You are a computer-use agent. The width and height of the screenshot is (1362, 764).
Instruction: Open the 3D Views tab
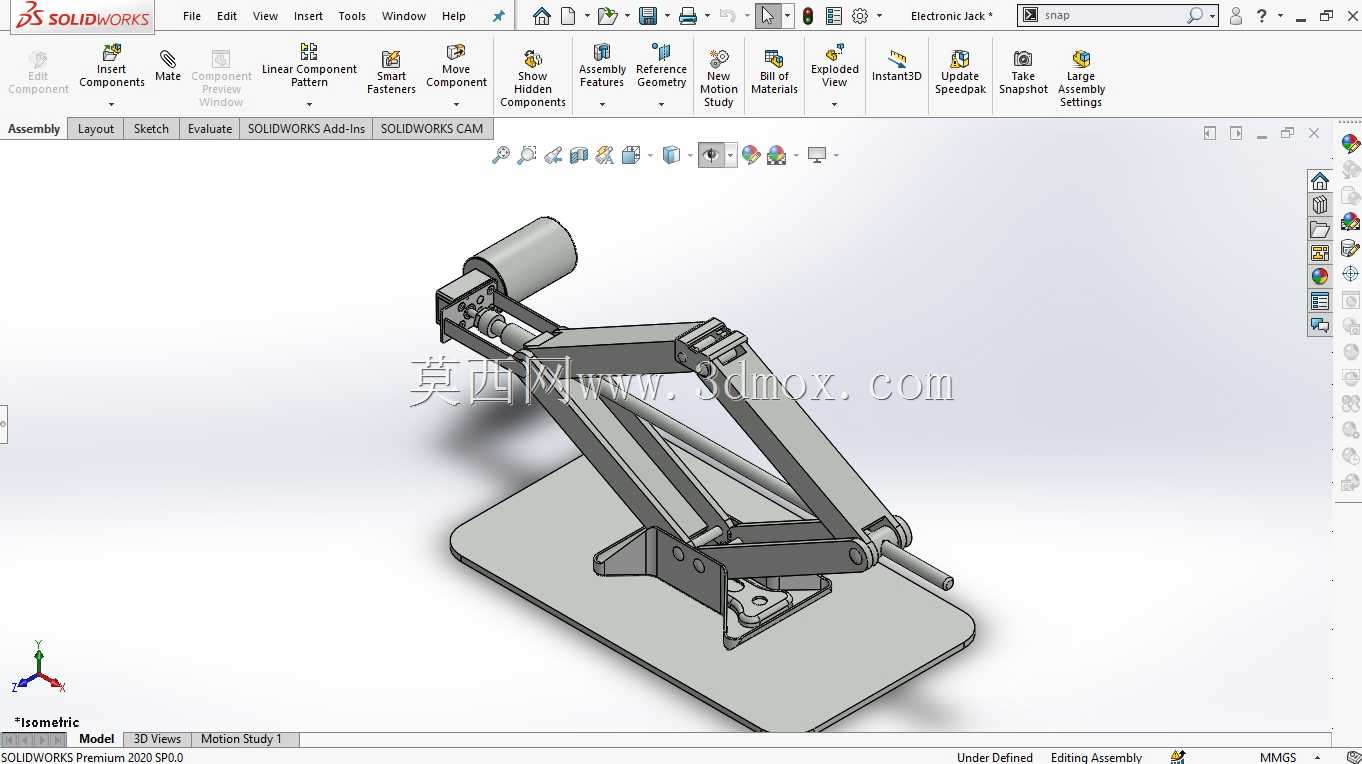(x=157, y=739)
